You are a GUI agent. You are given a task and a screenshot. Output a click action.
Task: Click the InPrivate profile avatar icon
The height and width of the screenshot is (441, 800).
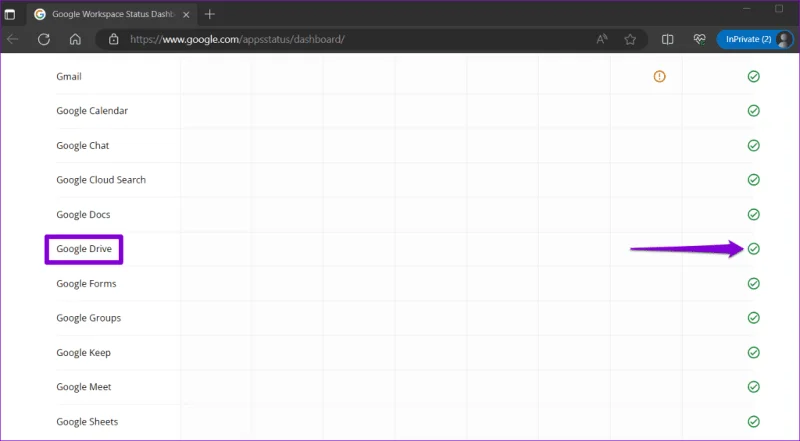(x=783, y=39)
